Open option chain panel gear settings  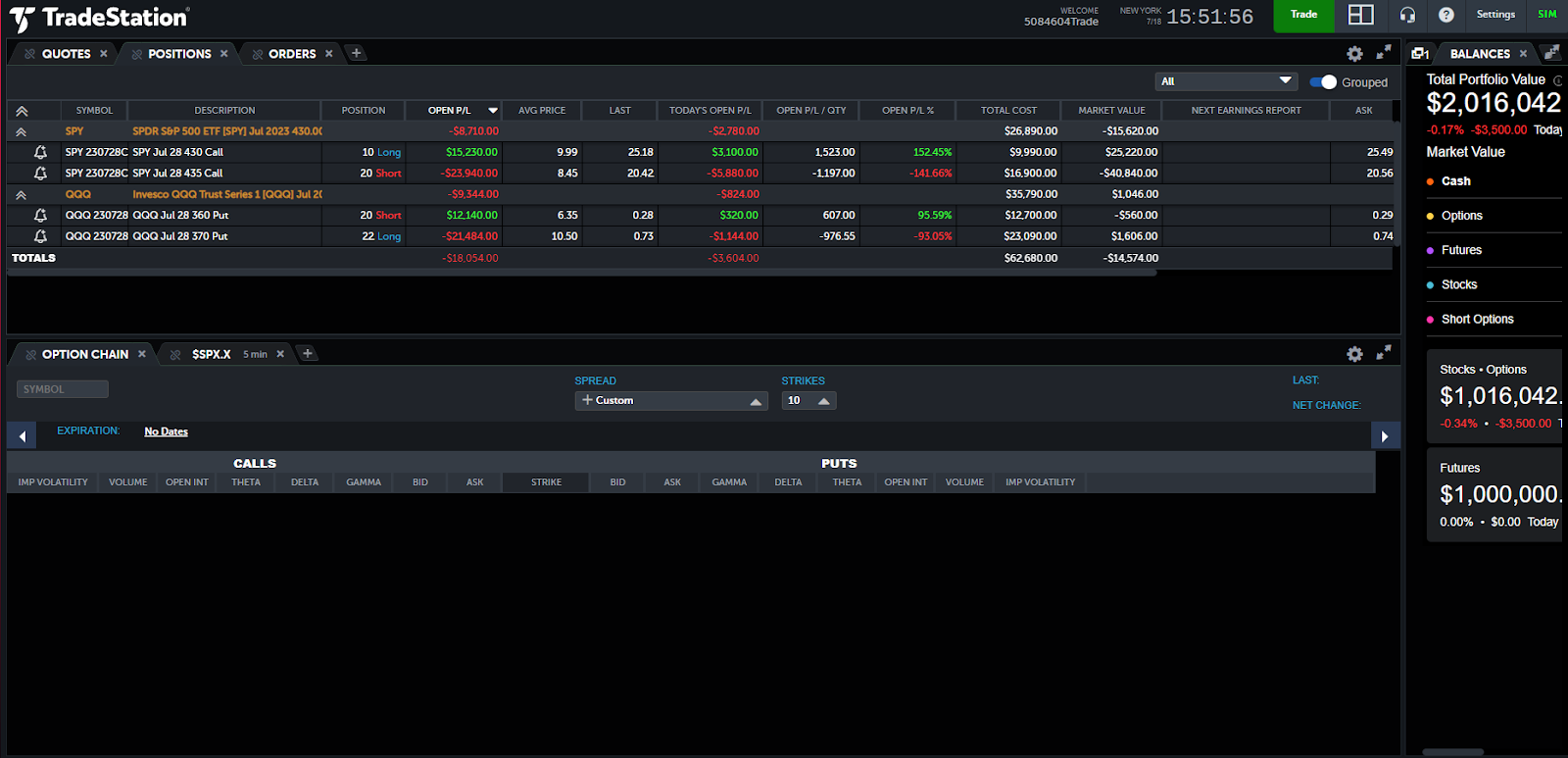click(x=1354, y=354)
